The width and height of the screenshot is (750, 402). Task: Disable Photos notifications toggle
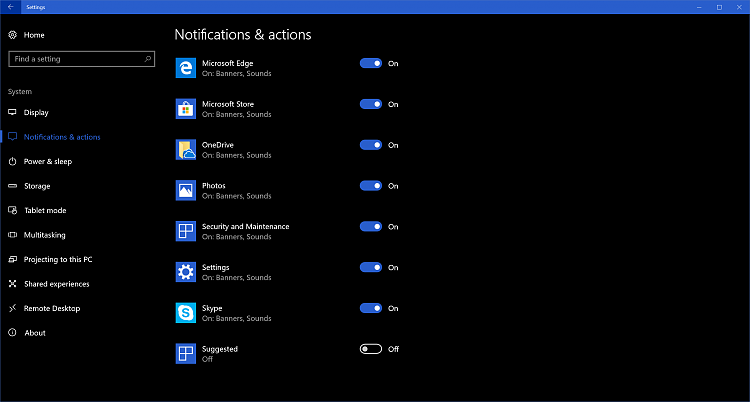(x=371, y=186)
